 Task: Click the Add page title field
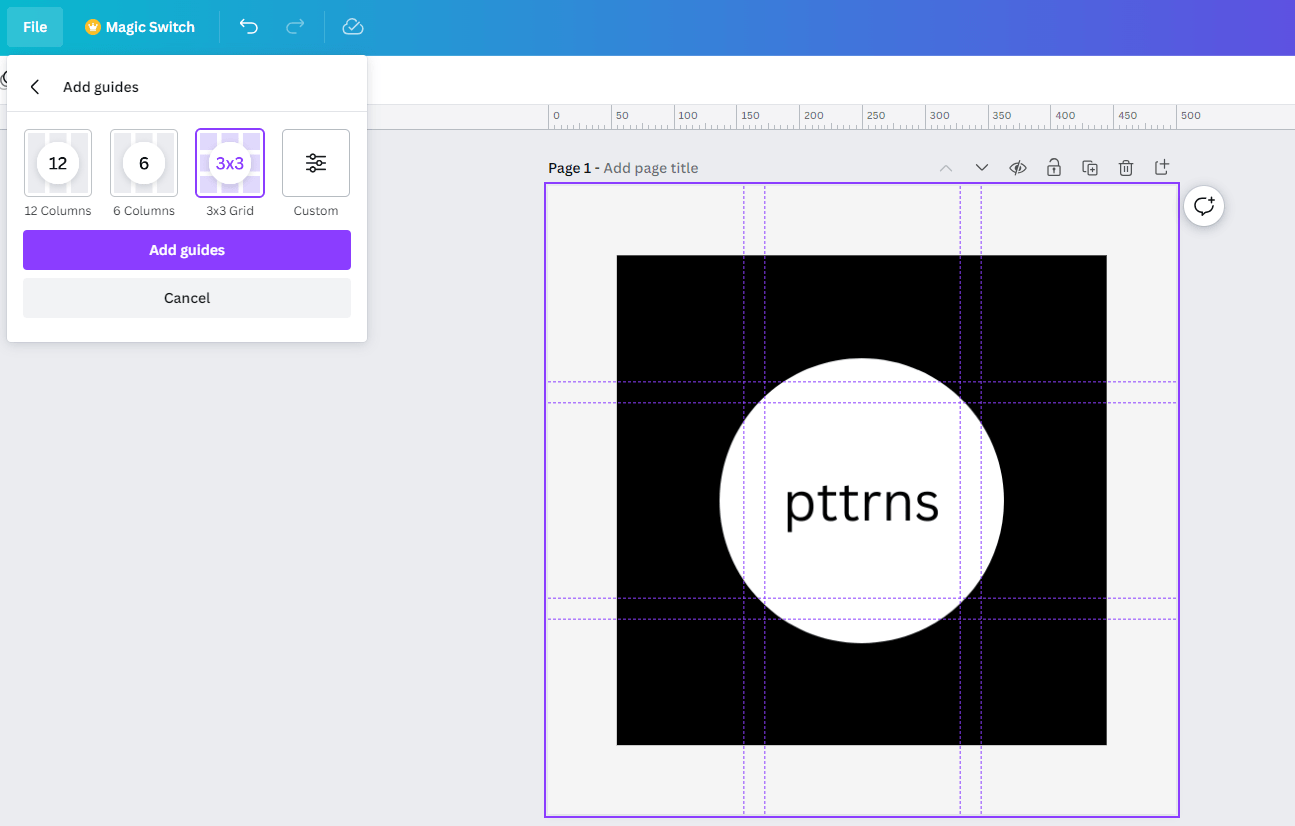coord(651,167)
